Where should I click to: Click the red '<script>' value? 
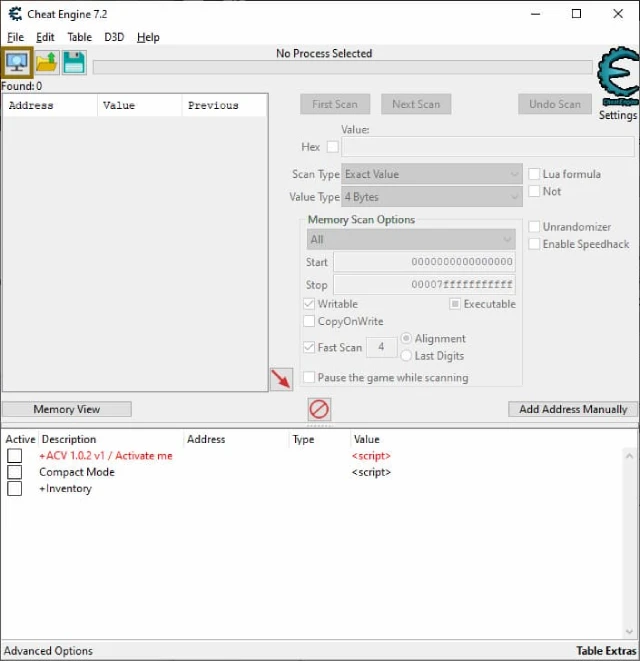coord(371,456)
